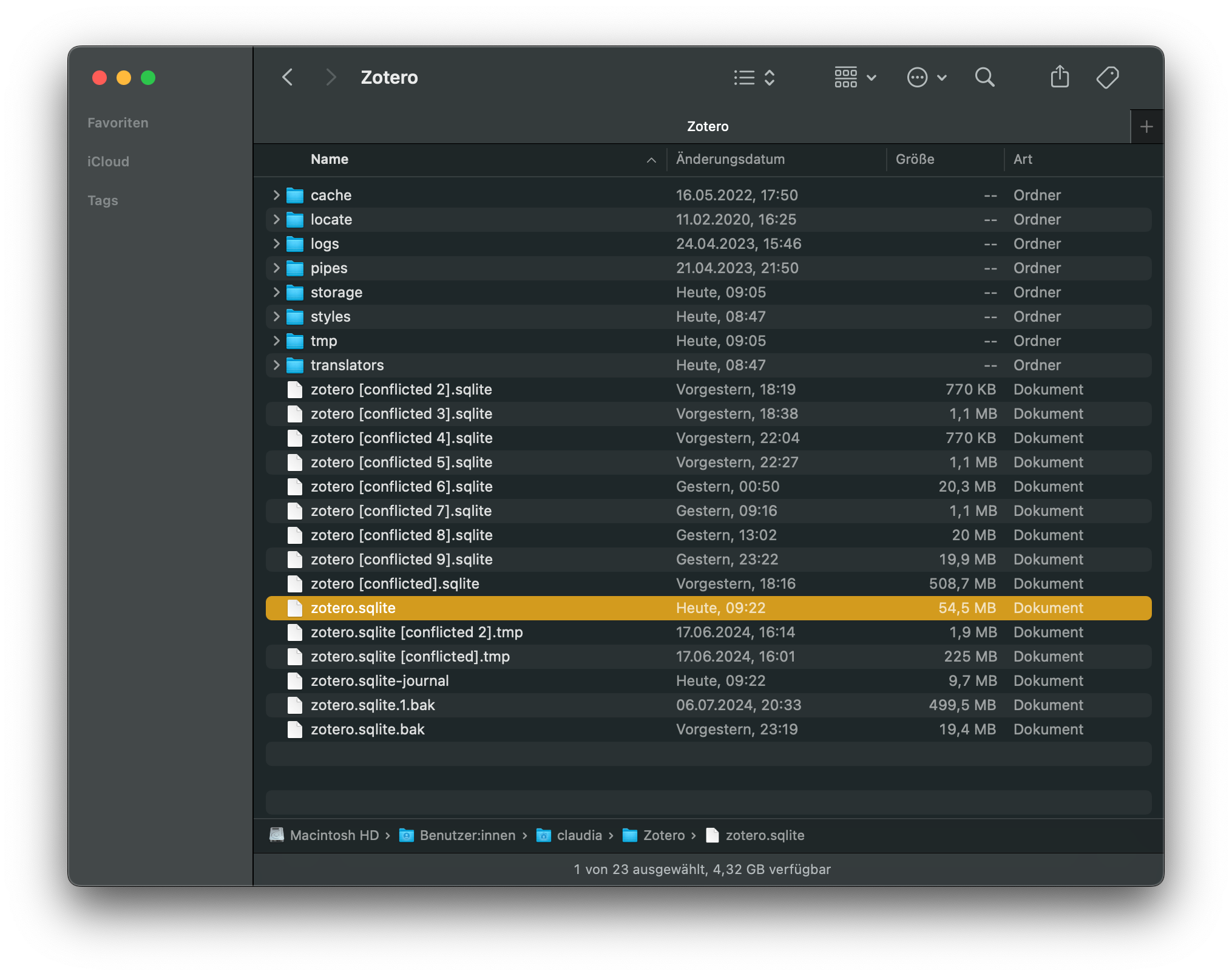Click the search magnifier icon
The width and height of the screenshot is (1232, 976).
pos(984,78)
